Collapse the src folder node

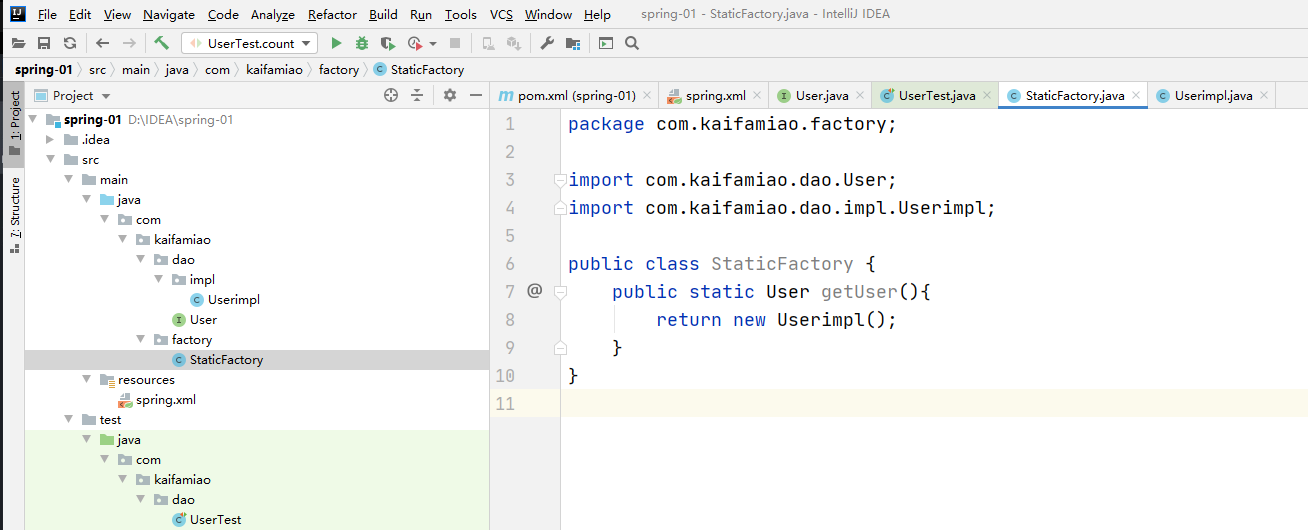51,160
